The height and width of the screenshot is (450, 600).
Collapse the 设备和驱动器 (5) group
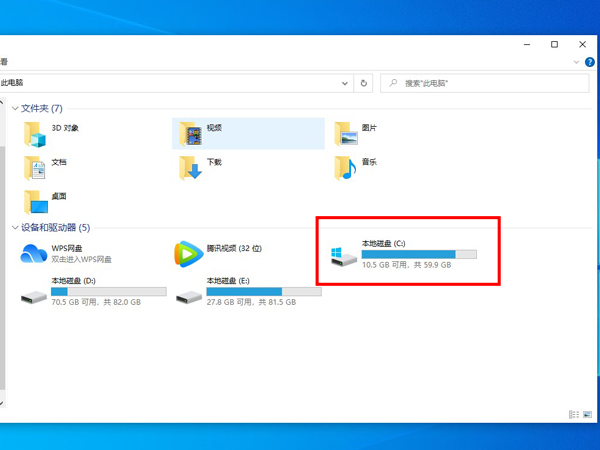point(14,228)
